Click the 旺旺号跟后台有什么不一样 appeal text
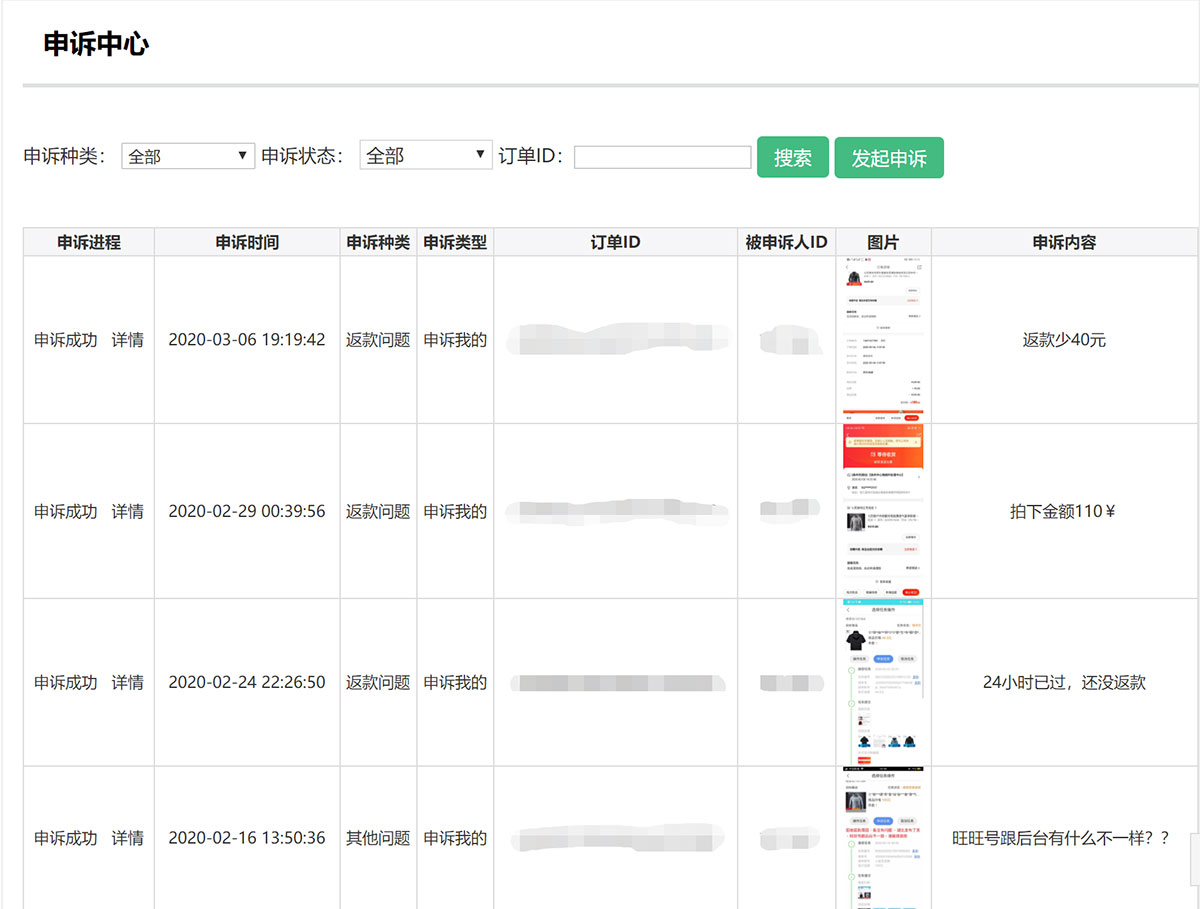The image size is (1200, 909). click(x=1063, y=838)
